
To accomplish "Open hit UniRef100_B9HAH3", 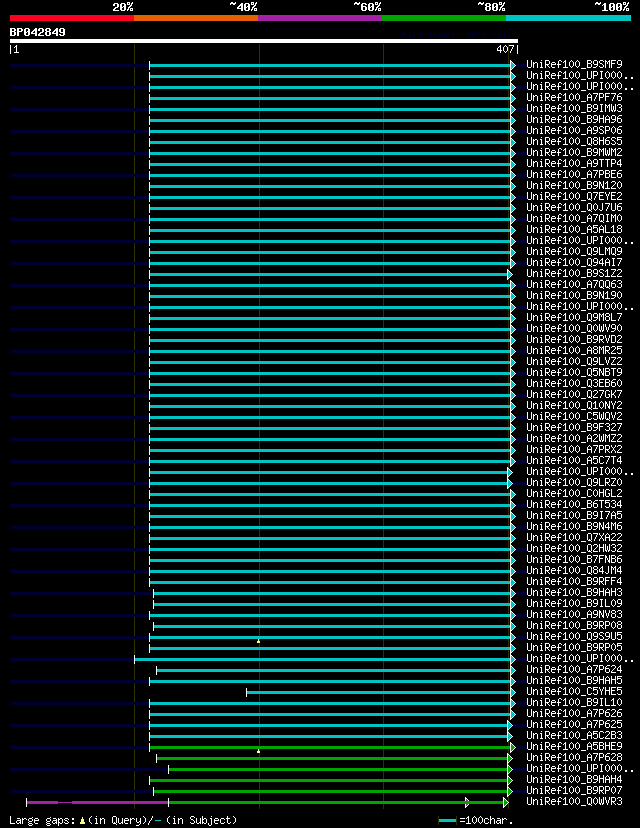I will point(574,592).
